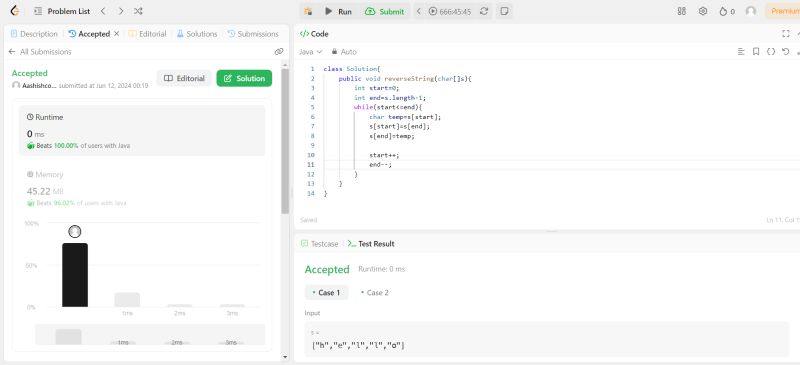The image size is (800, 365).
Task: Switch to the Test Result tab
Action: (371, 244)
